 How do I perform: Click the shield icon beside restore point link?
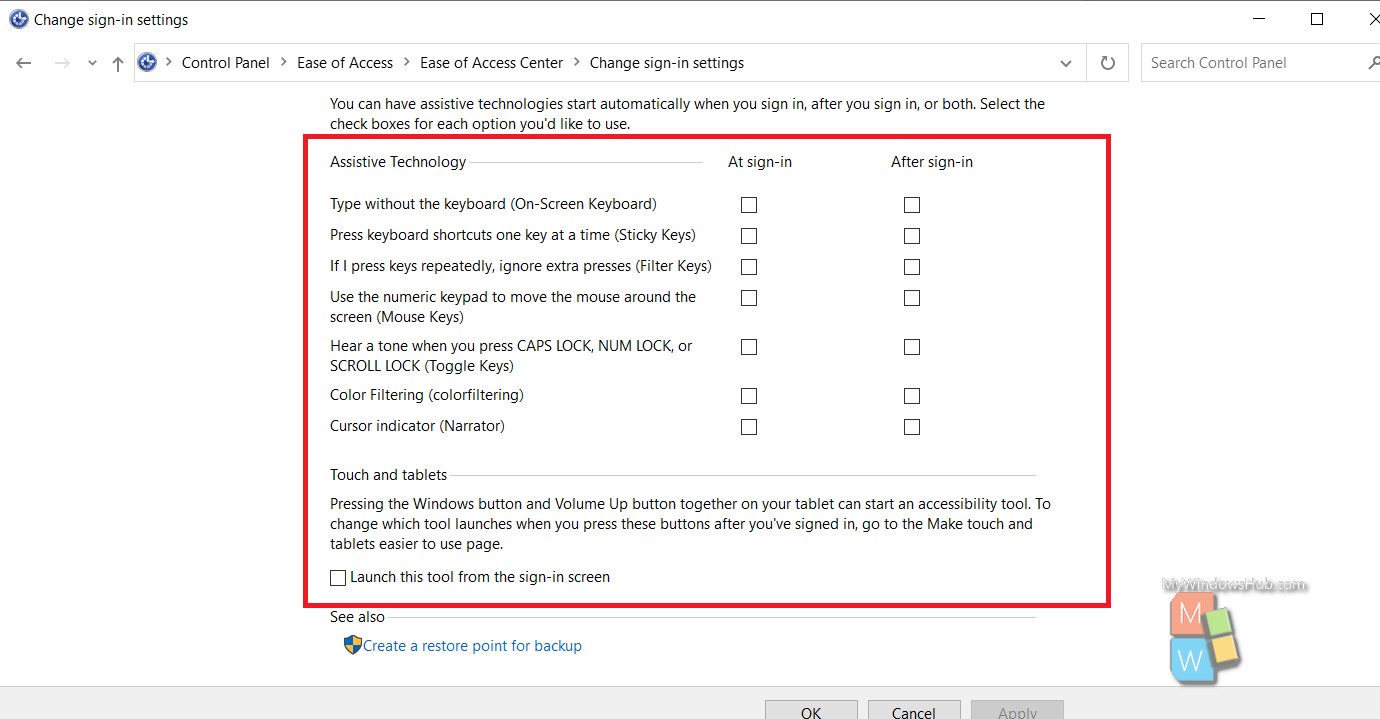(352, 645)
